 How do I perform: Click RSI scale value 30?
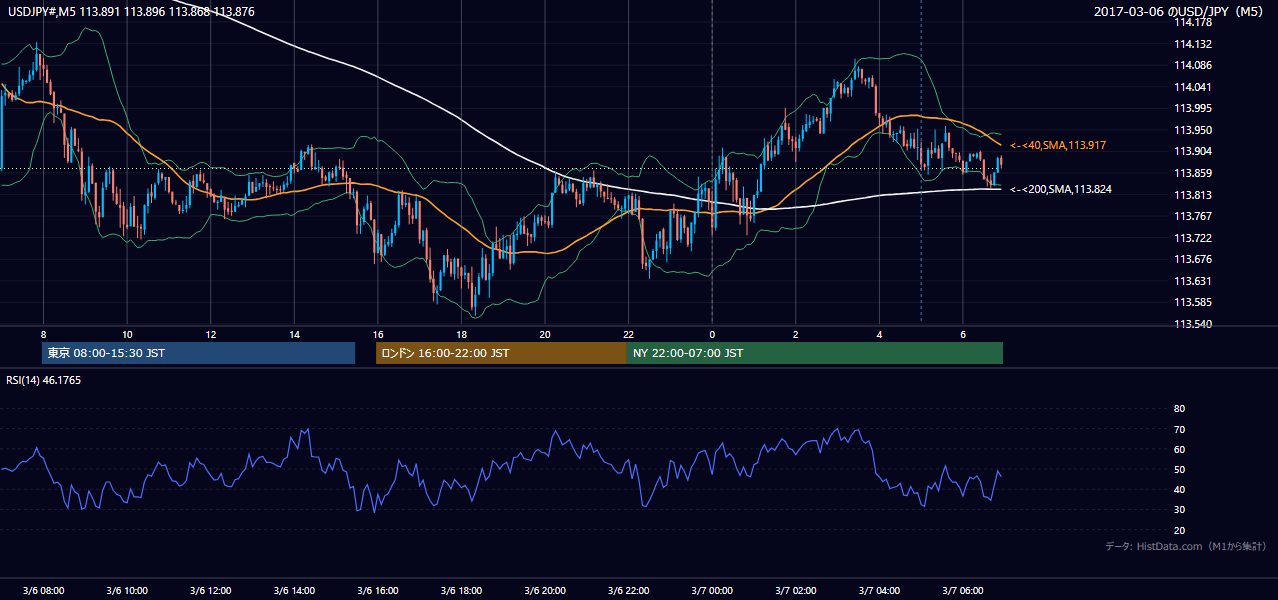click(x=1180, y=510)
